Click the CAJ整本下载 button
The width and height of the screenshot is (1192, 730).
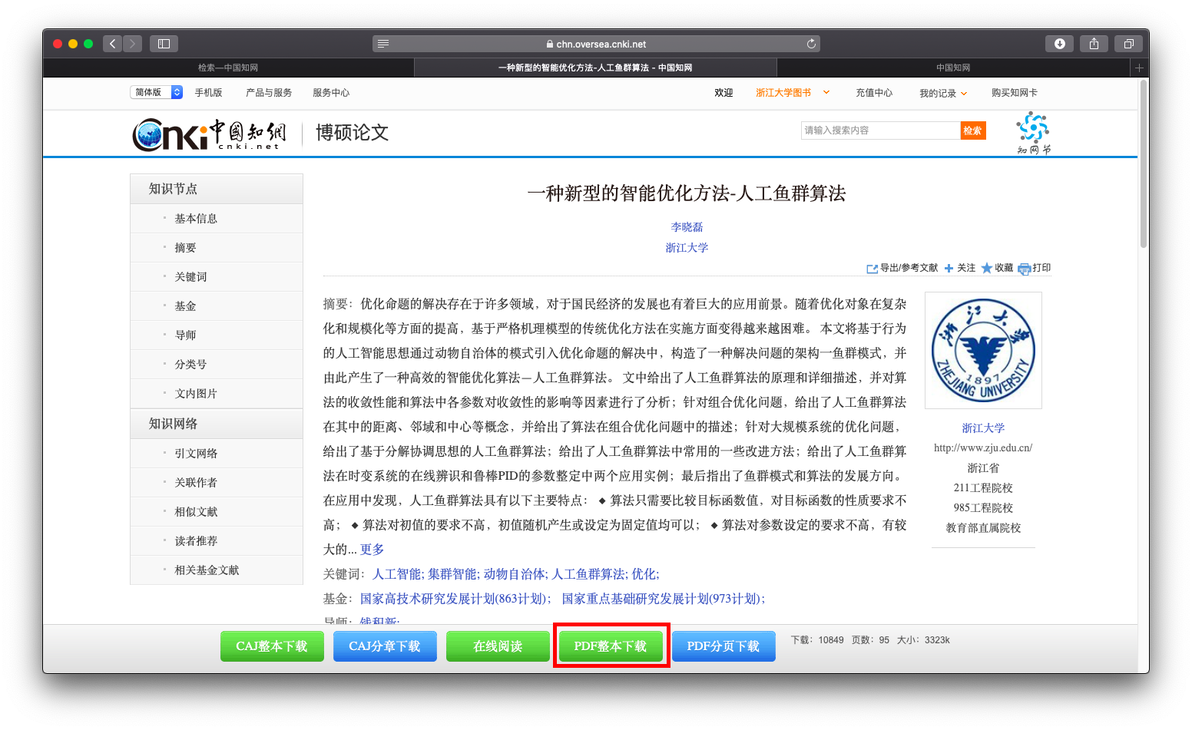point(271,646)
